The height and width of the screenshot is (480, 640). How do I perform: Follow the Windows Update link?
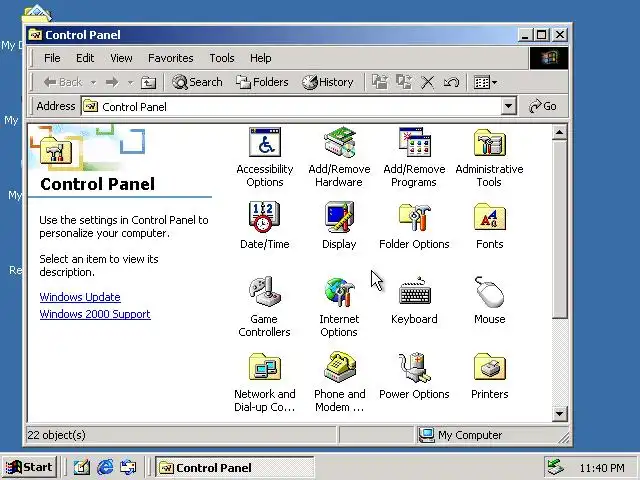[x=80, y=297]
